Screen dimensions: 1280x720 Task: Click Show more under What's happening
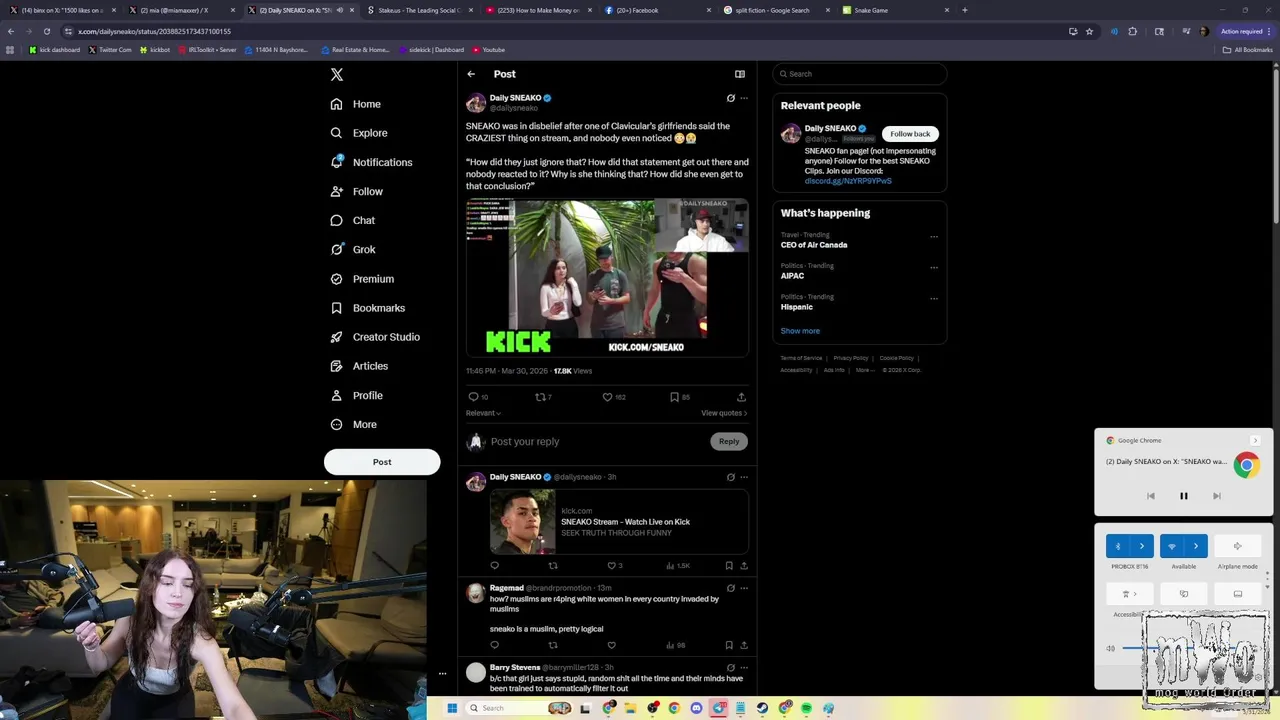pos(800,331)
